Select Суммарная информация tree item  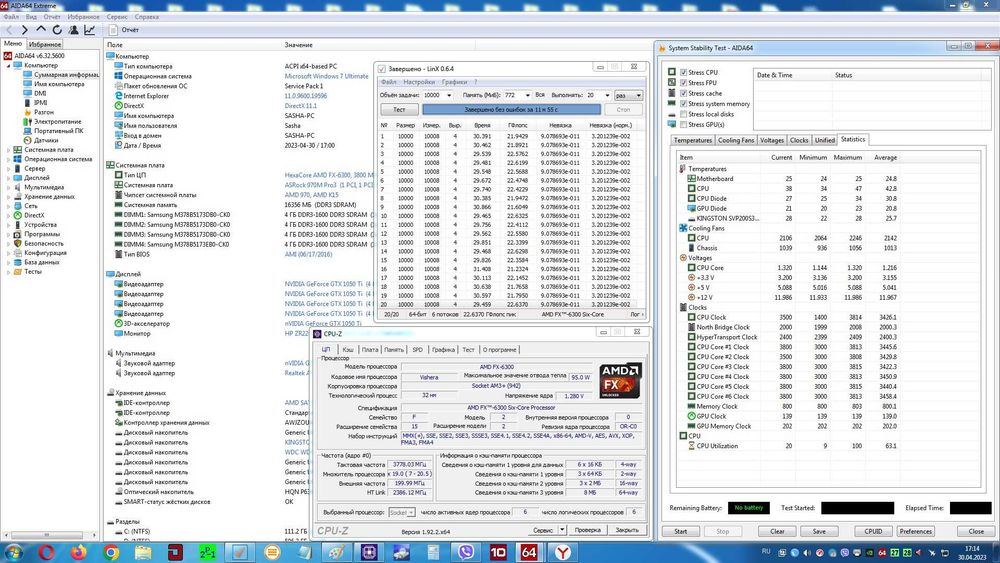point(61,75)
